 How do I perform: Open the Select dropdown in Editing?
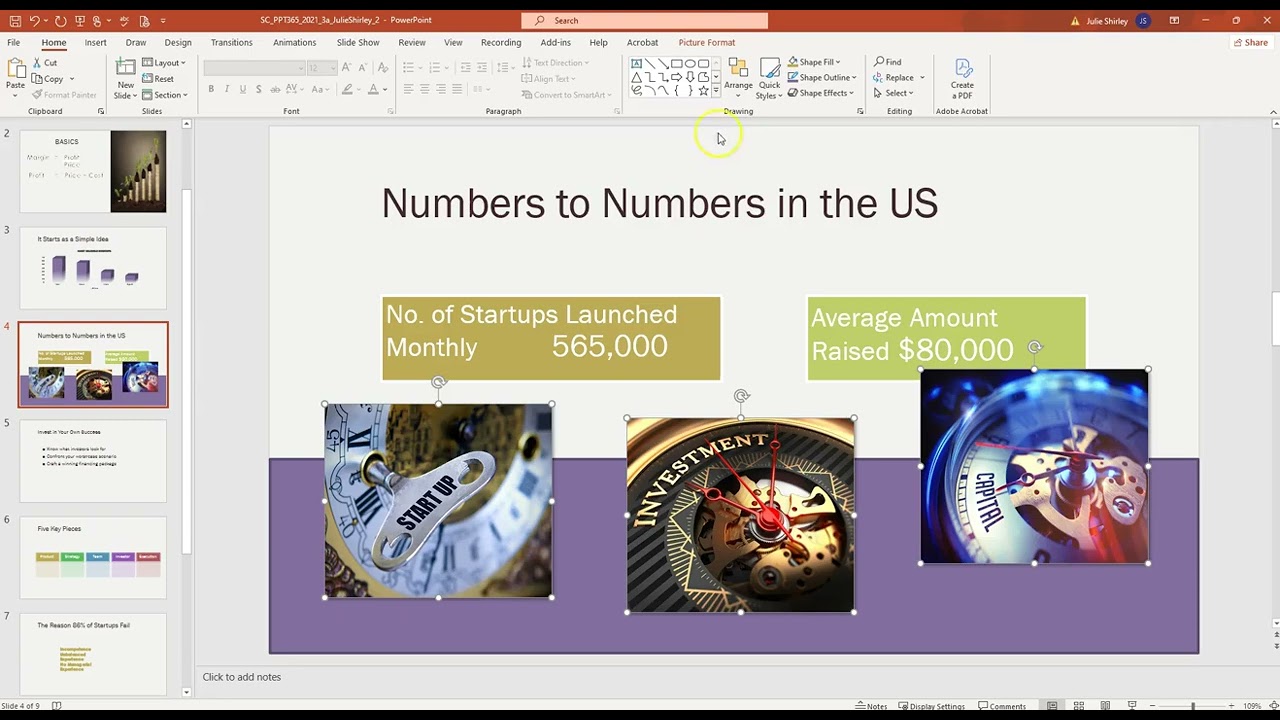coord(893,93)
